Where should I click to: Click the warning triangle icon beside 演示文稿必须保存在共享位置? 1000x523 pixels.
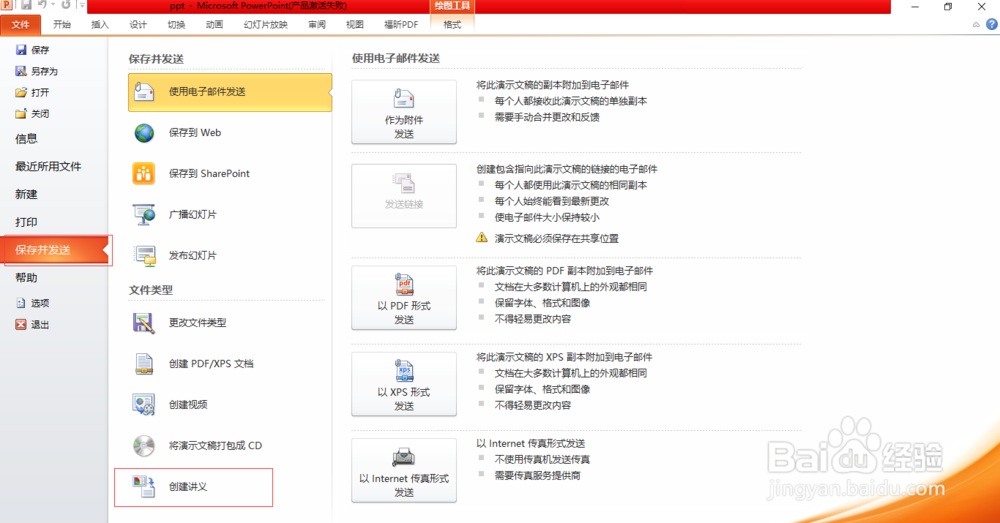coord(482,238)
